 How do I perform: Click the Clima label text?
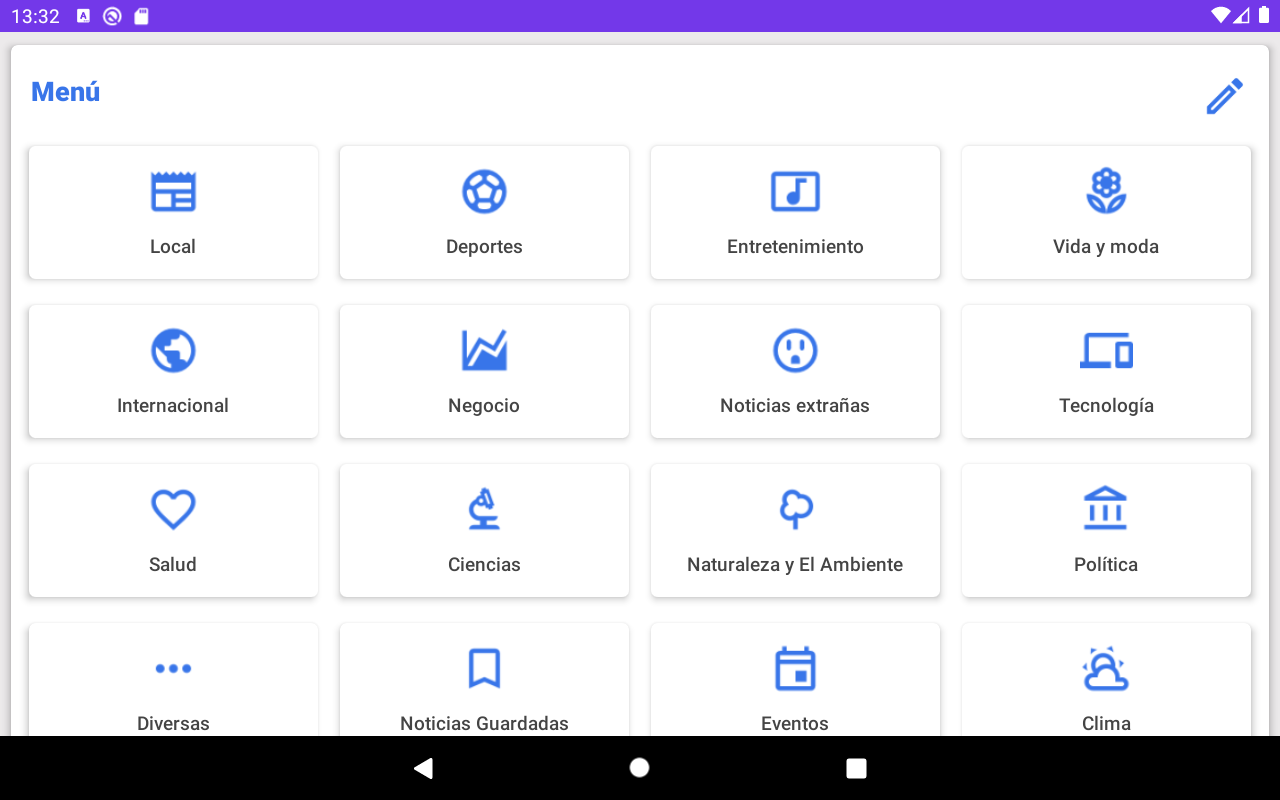click(1106, 723)
